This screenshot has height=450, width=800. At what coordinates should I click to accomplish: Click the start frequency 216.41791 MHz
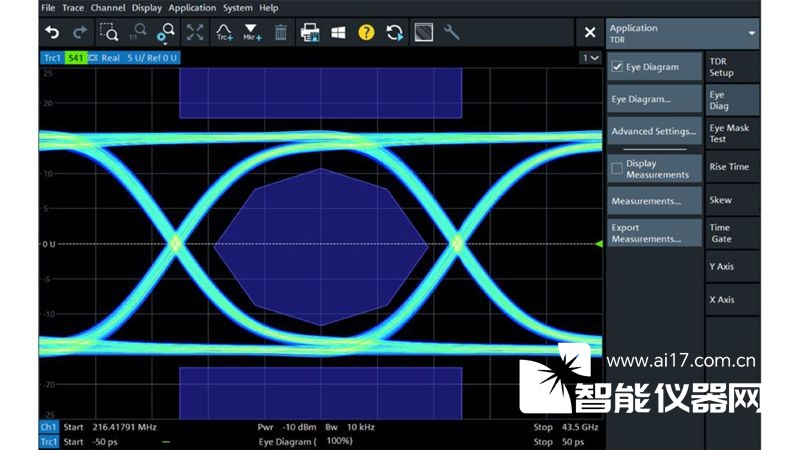click(x=124, y=427)
